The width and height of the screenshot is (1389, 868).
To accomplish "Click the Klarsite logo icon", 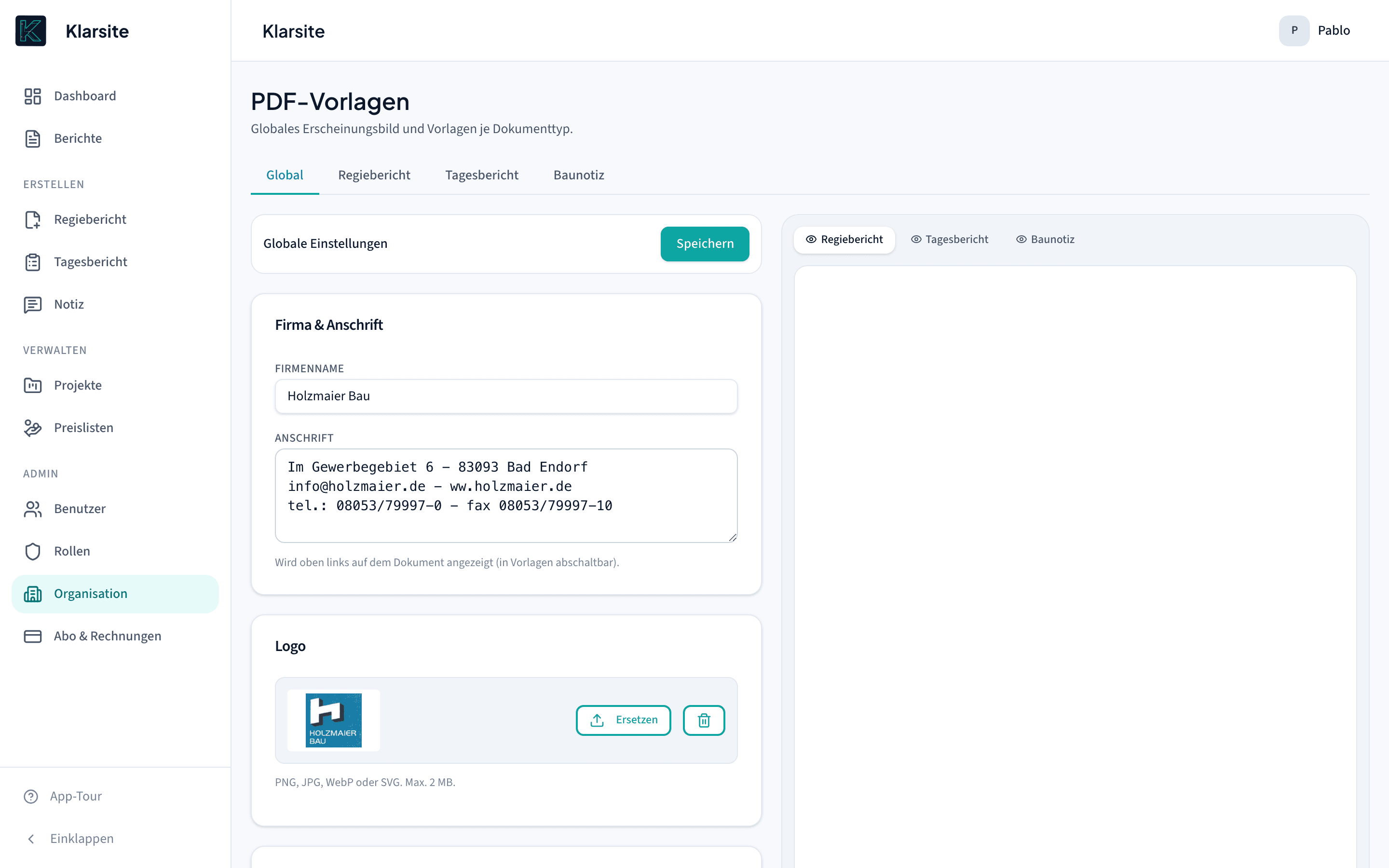I will (30, 31).
